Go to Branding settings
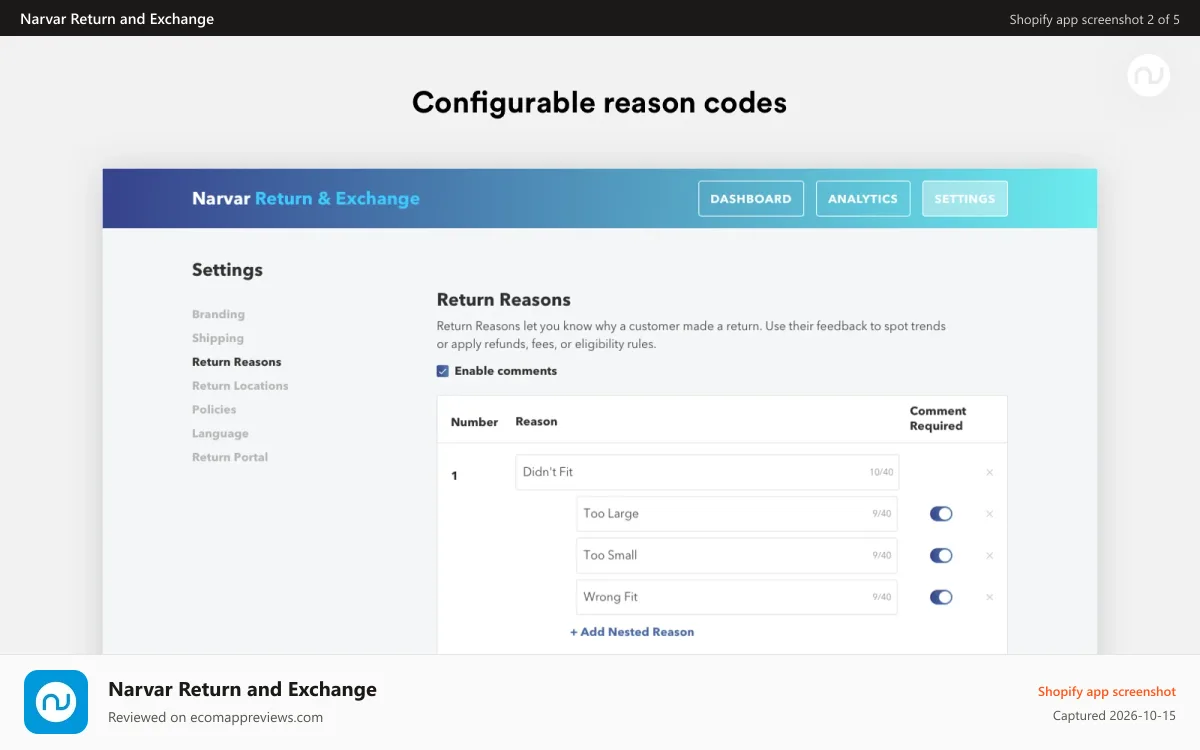The height and width of the screenshot is (750, 1200). [x=218, y=314]
